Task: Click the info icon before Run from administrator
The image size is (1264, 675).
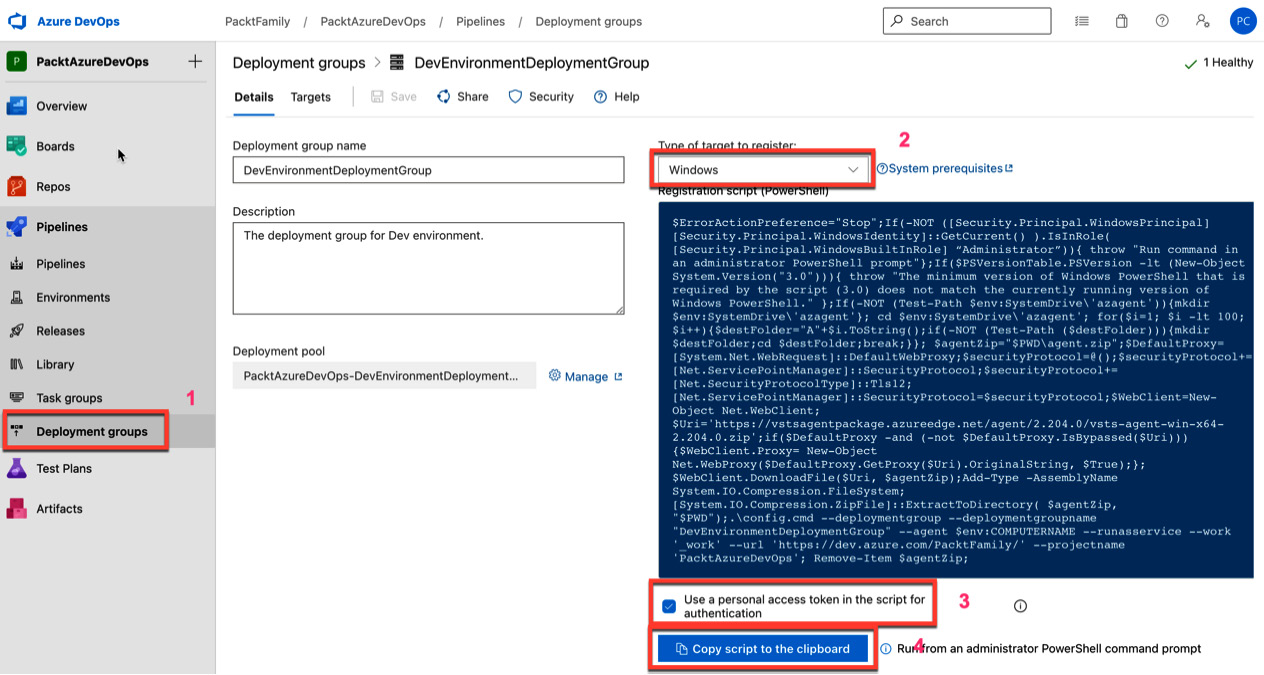Action: click(886, 649)
